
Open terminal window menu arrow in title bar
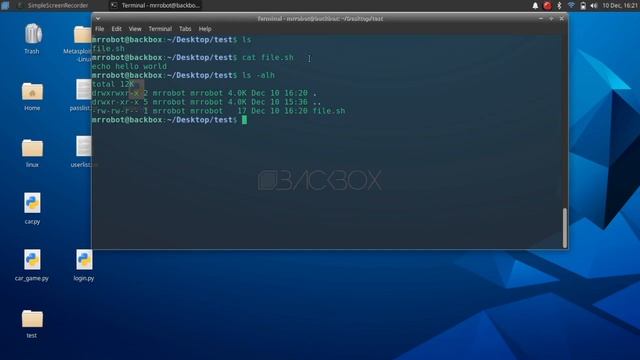click(x=98, y=18)
